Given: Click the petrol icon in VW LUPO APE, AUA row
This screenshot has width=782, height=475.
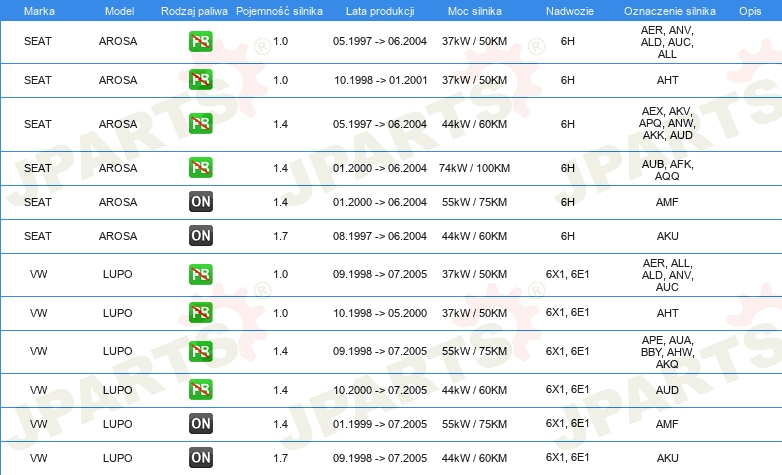Looking at the screenshot, I should (x=201, y=351).
